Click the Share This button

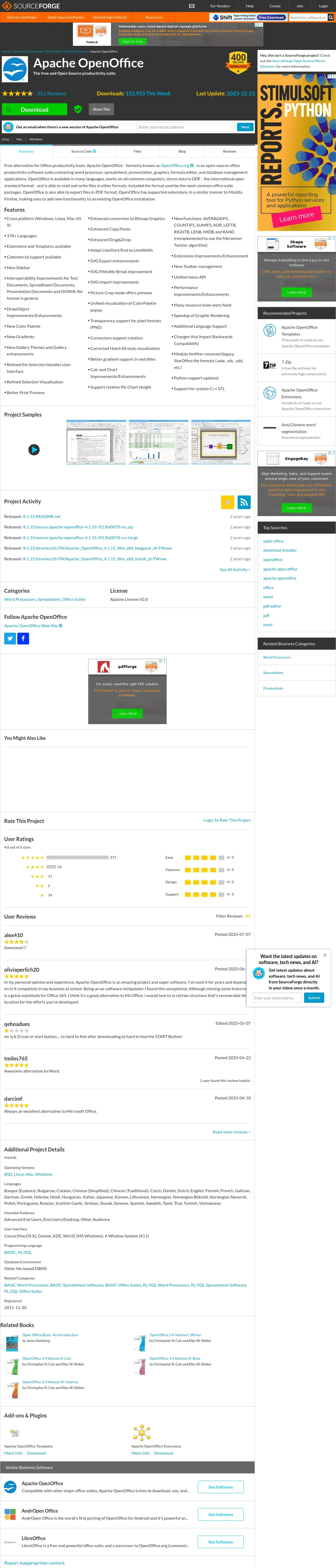pos(101,109)
